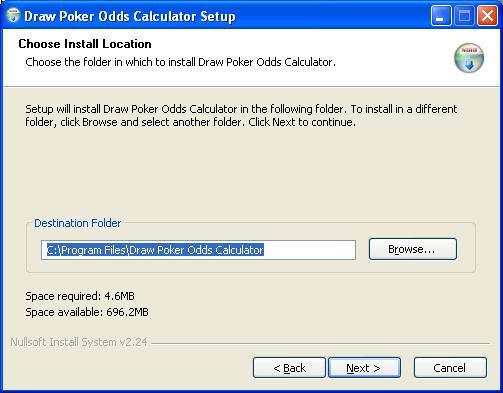Click the 'Nullsoft Install System v2.24' label

pyautogui.click(x=79, y=342)
